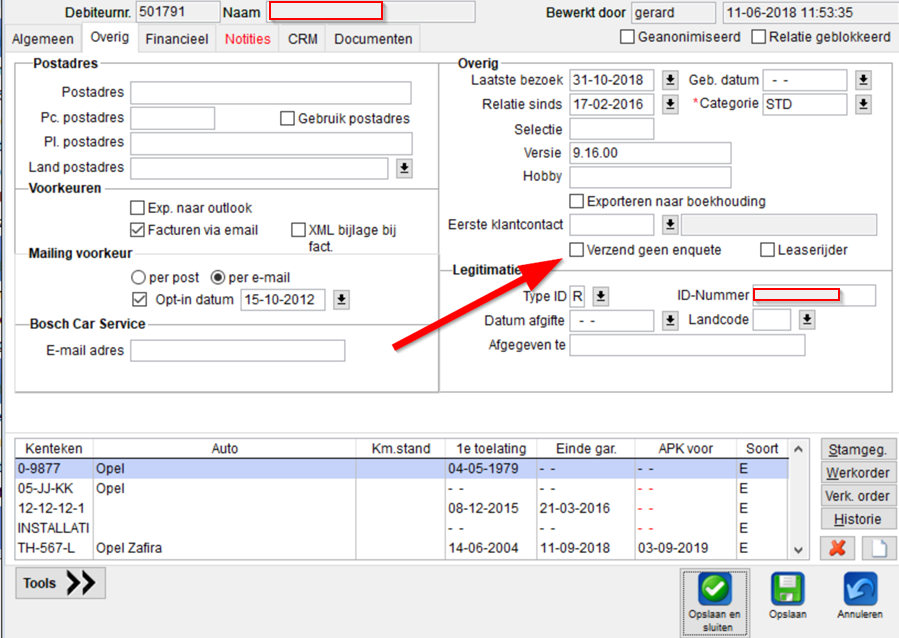Click the Verk. order button

pyautogui.click(x=858, y=496)
